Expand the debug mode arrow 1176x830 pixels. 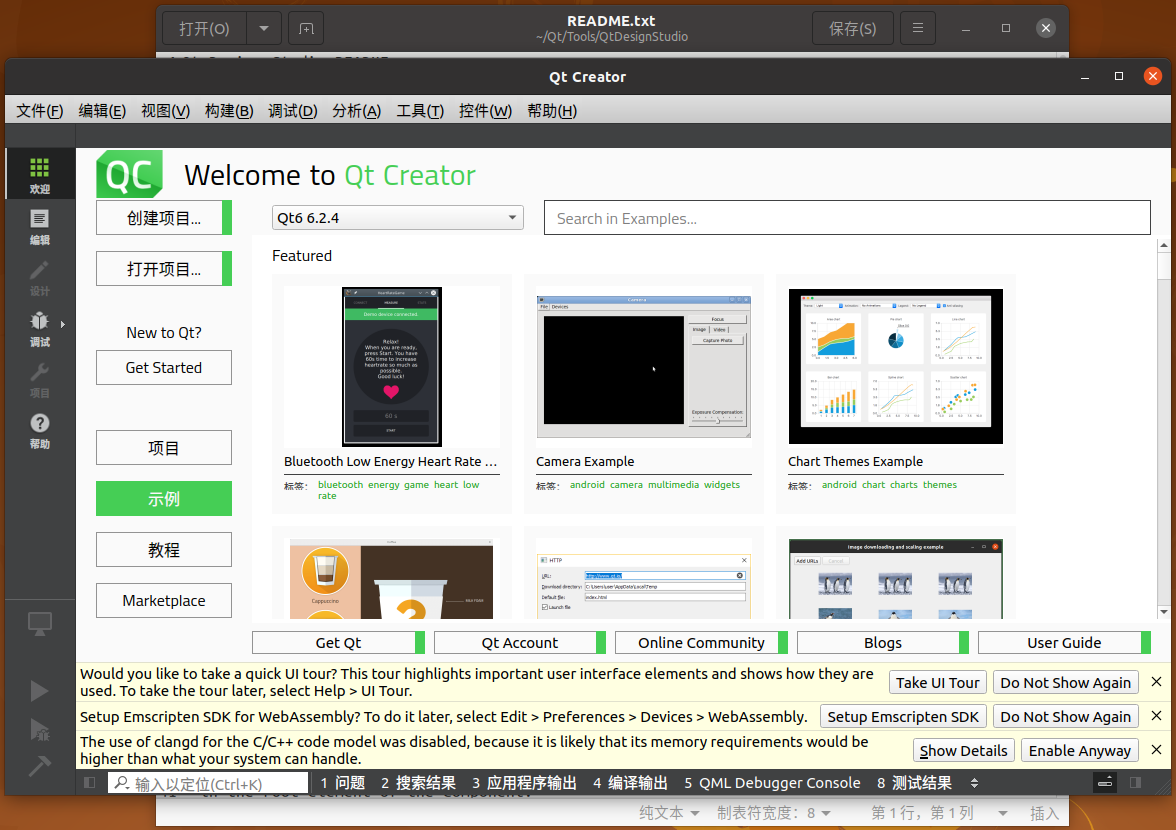tap(63, 325)
